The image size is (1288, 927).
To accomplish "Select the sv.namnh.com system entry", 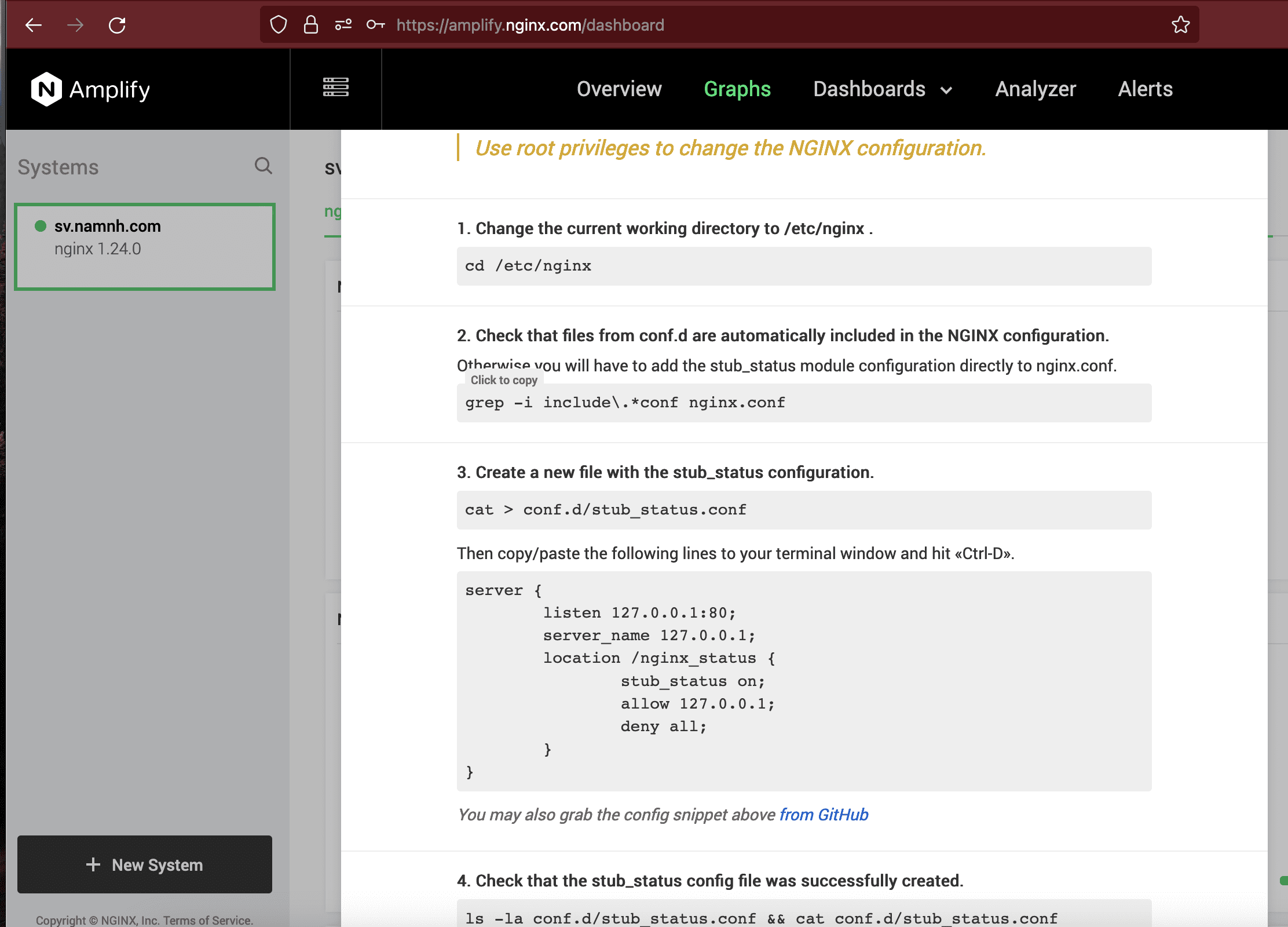I will pos(145,246).
